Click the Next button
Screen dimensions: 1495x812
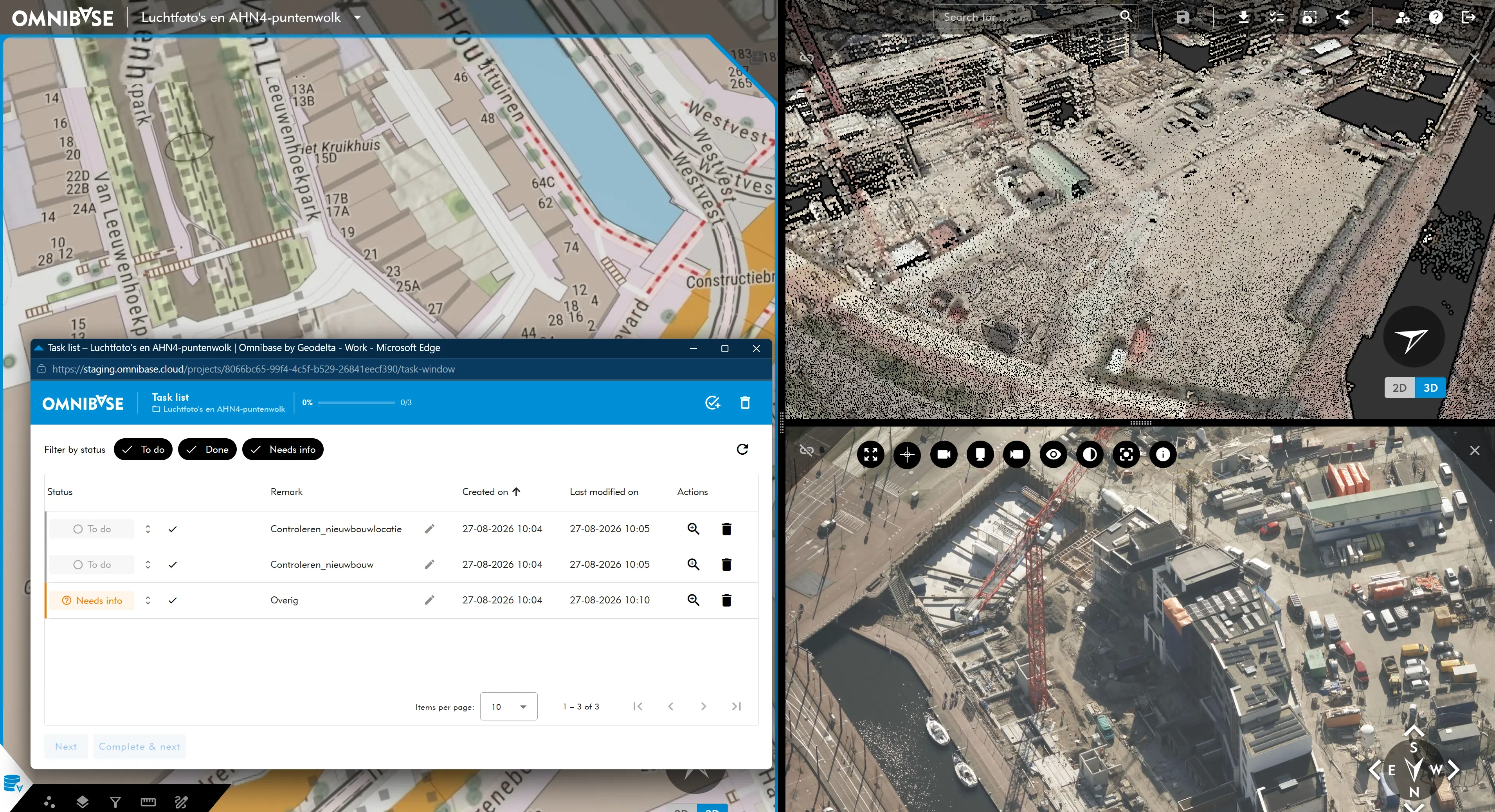coord(66,746)
